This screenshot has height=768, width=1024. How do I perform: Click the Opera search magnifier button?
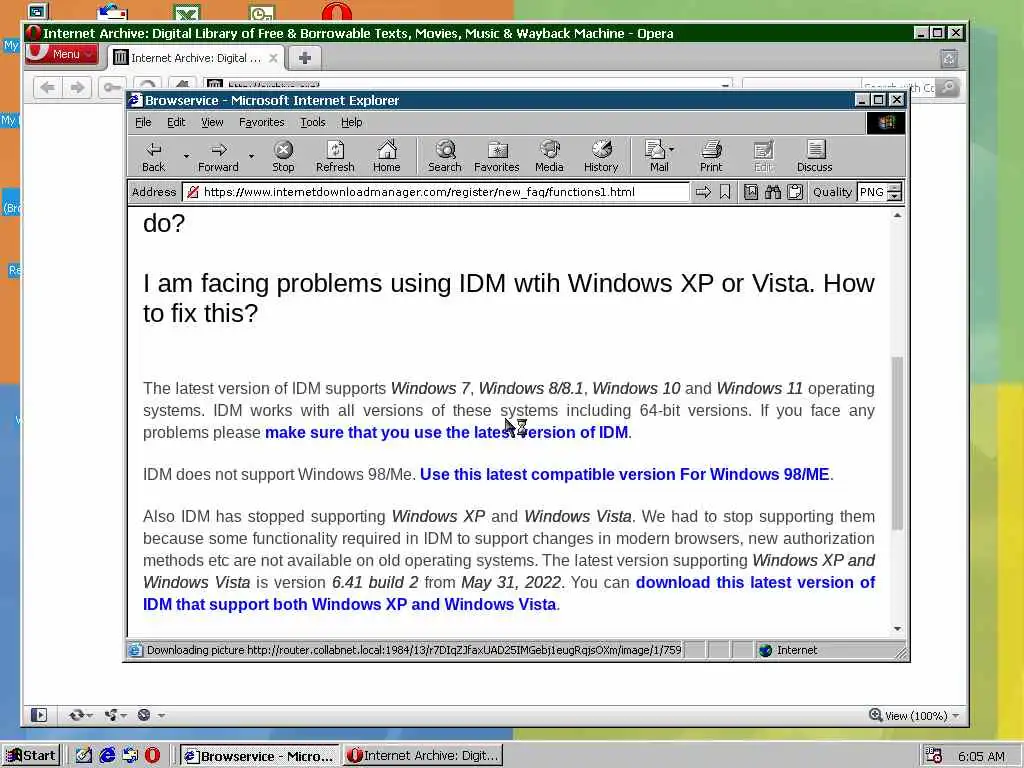(947, 88)
